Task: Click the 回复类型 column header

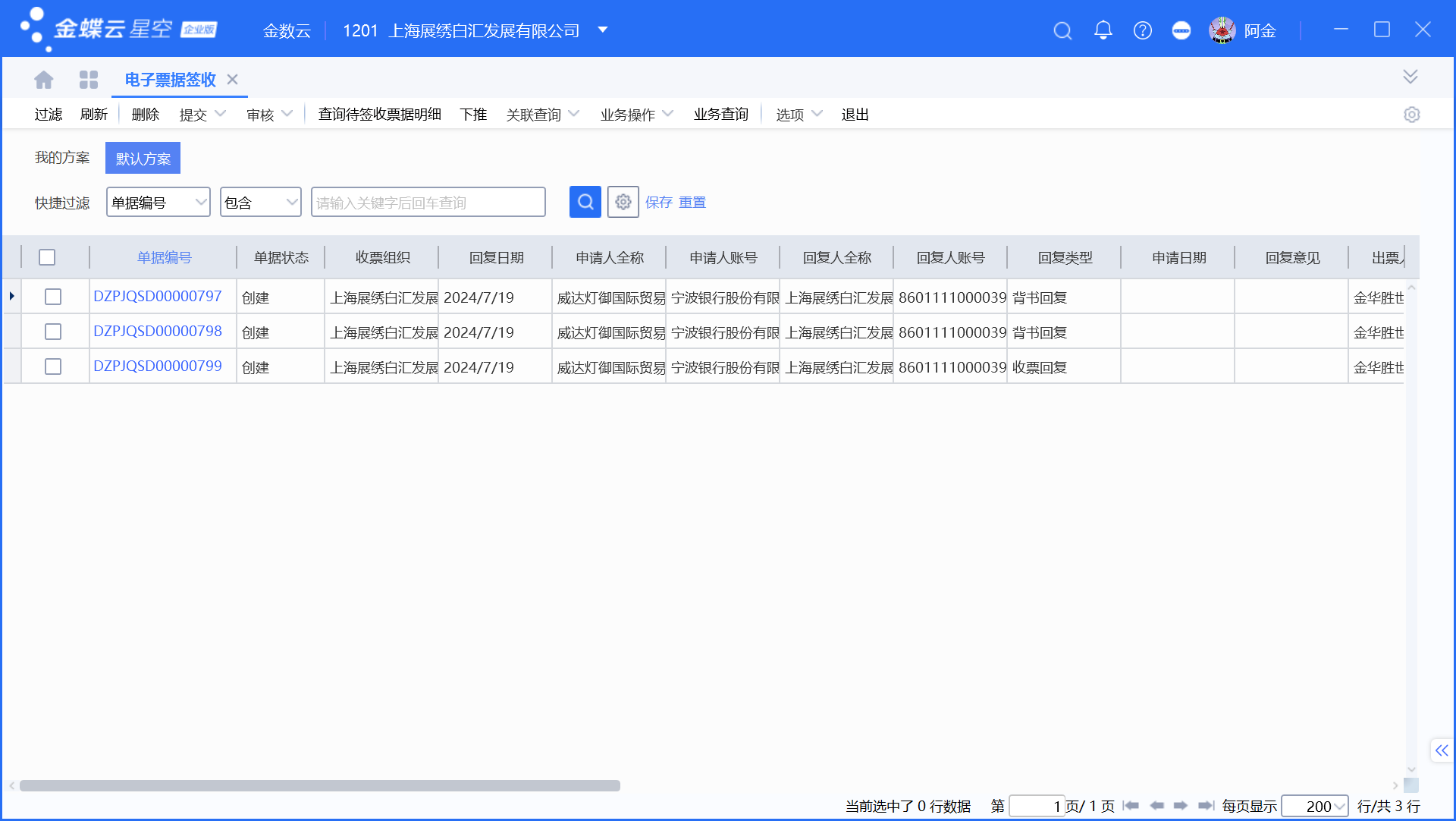Action: [x=1065, y=258]
